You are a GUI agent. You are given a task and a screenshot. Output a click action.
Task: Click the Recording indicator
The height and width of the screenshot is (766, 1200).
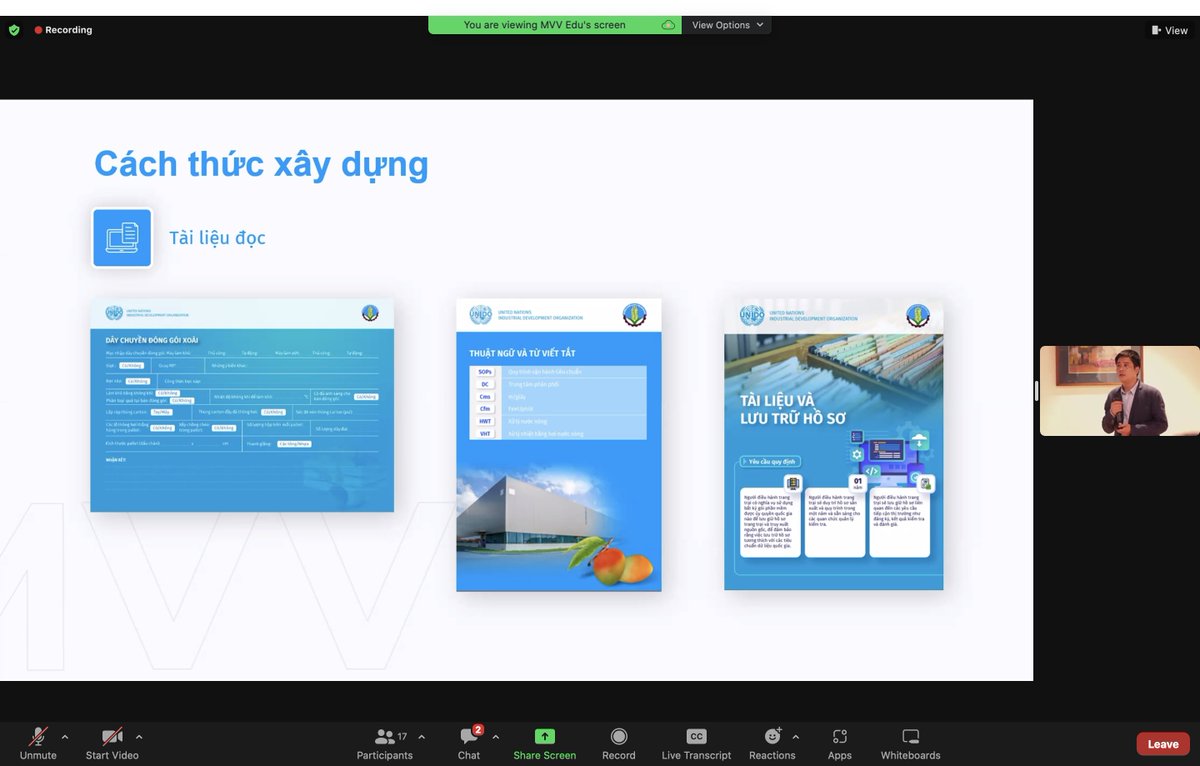pyautogui.click(x=63, y=30)
